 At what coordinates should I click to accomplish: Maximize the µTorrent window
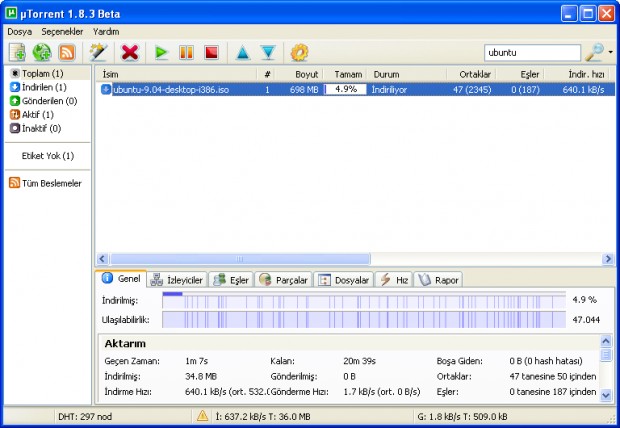pyautogui.click(x=588, y=14)
